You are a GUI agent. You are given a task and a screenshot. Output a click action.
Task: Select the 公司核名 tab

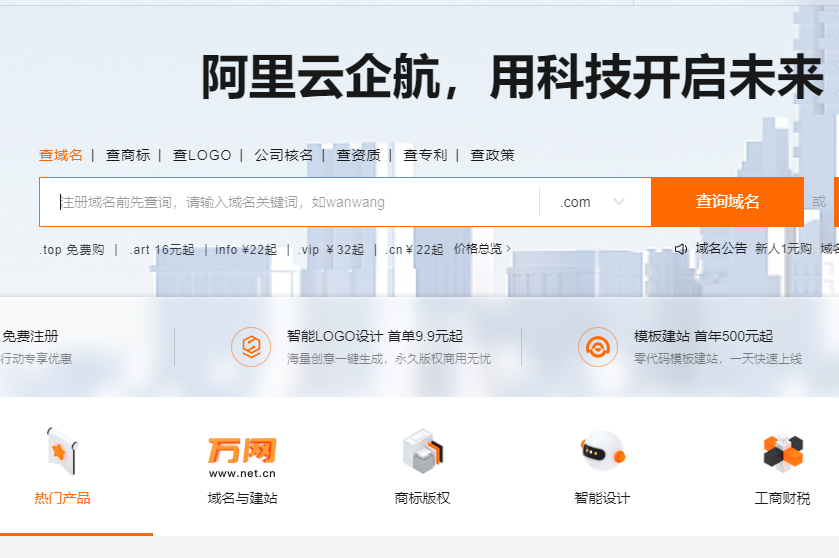pos(284,155)
